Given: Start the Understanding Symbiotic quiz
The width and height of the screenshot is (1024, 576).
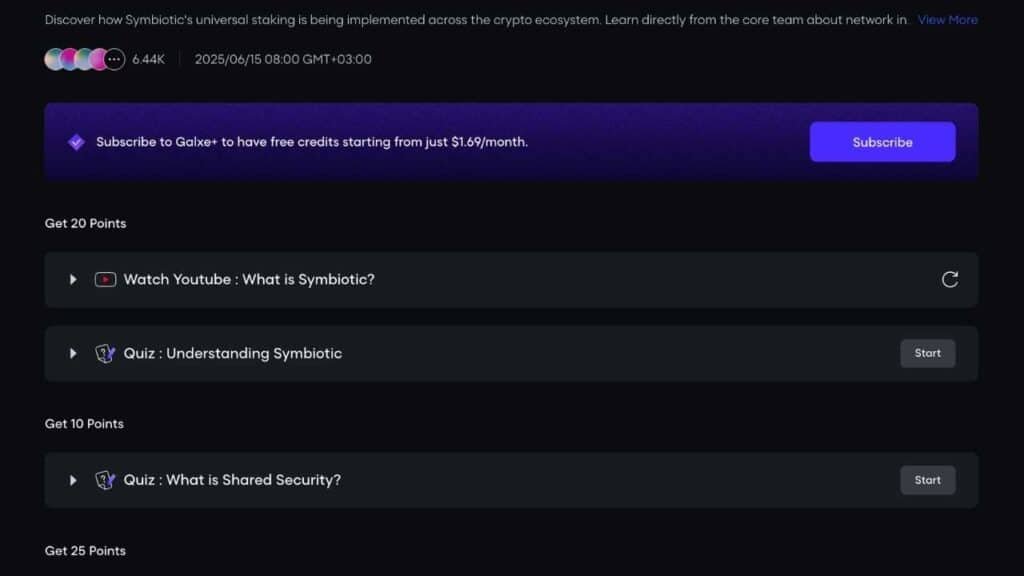Looking at the screenshot, I should 927,353.
